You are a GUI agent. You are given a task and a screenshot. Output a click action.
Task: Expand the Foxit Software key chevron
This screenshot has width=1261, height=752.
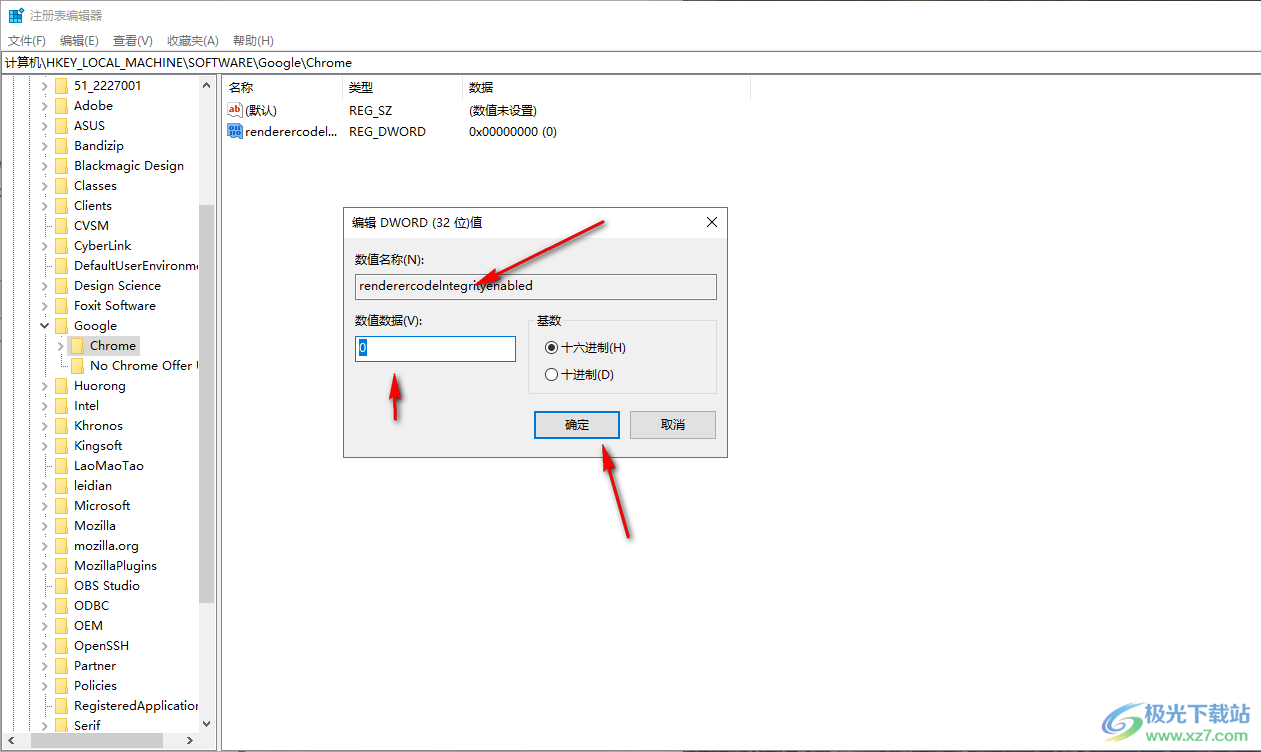(44, 305)
